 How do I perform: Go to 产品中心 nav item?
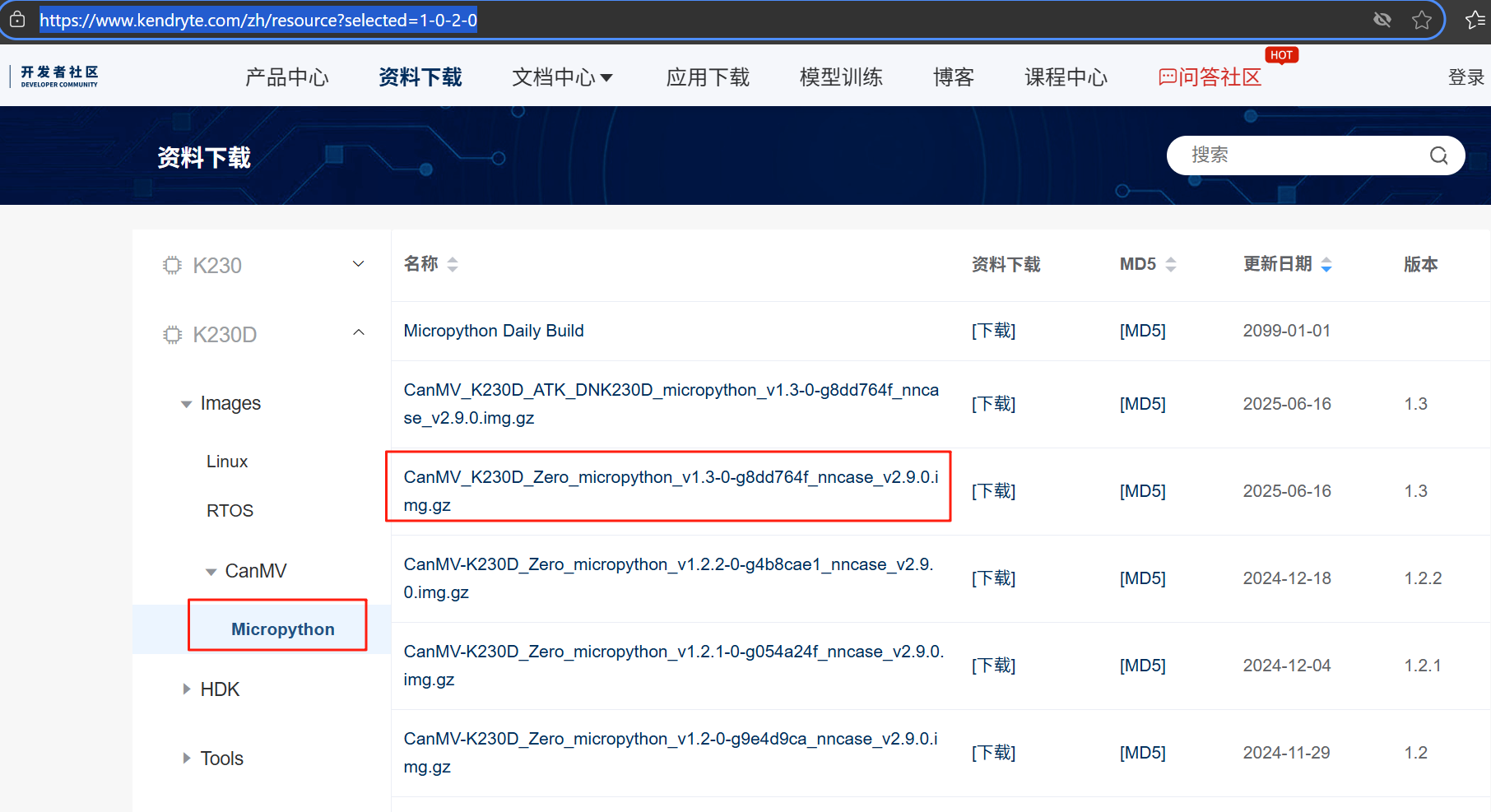click(x=287, y=77)
